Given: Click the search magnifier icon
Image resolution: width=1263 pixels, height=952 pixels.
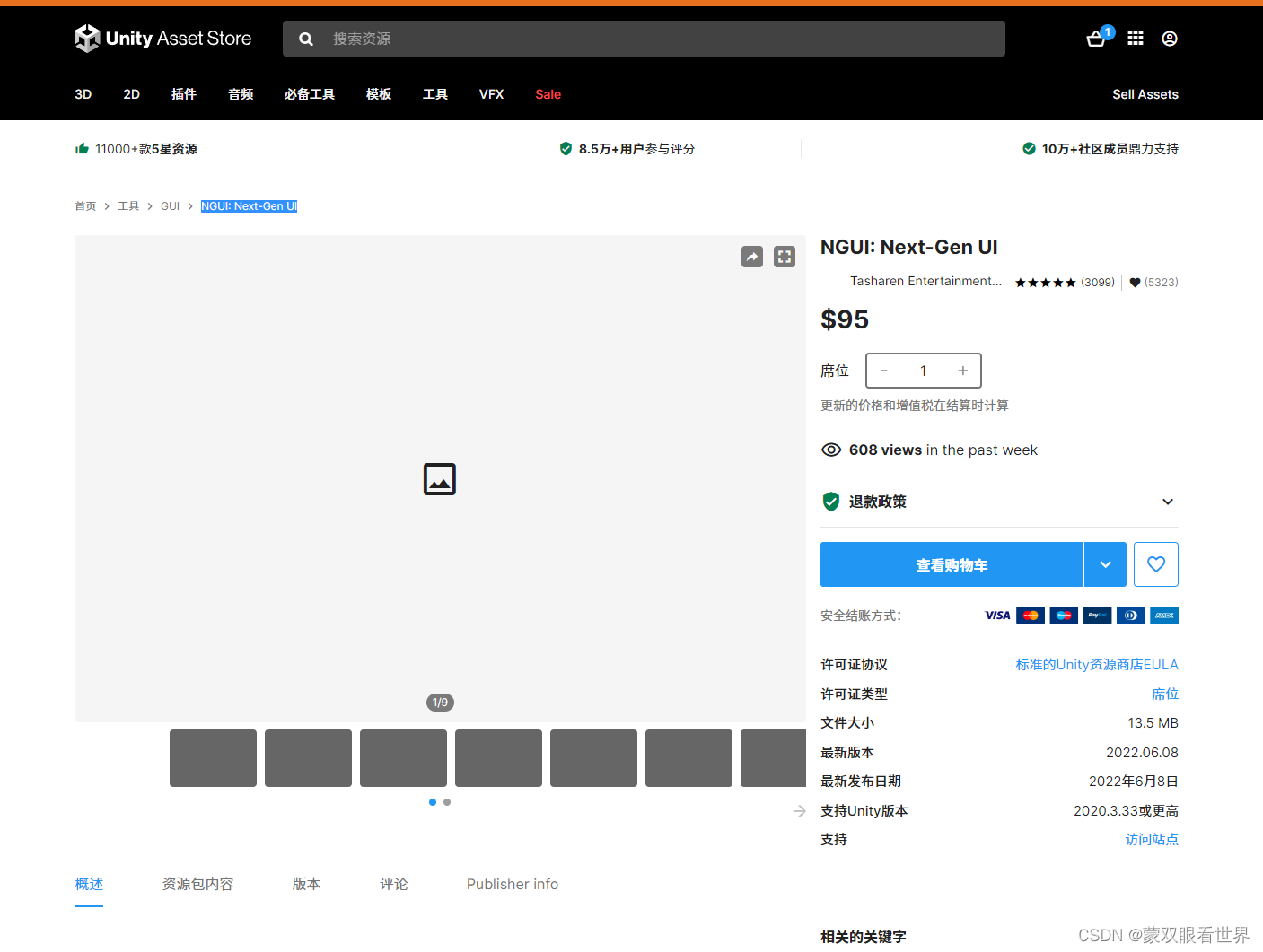Looking at the screenshot, I should click(306, 39).
